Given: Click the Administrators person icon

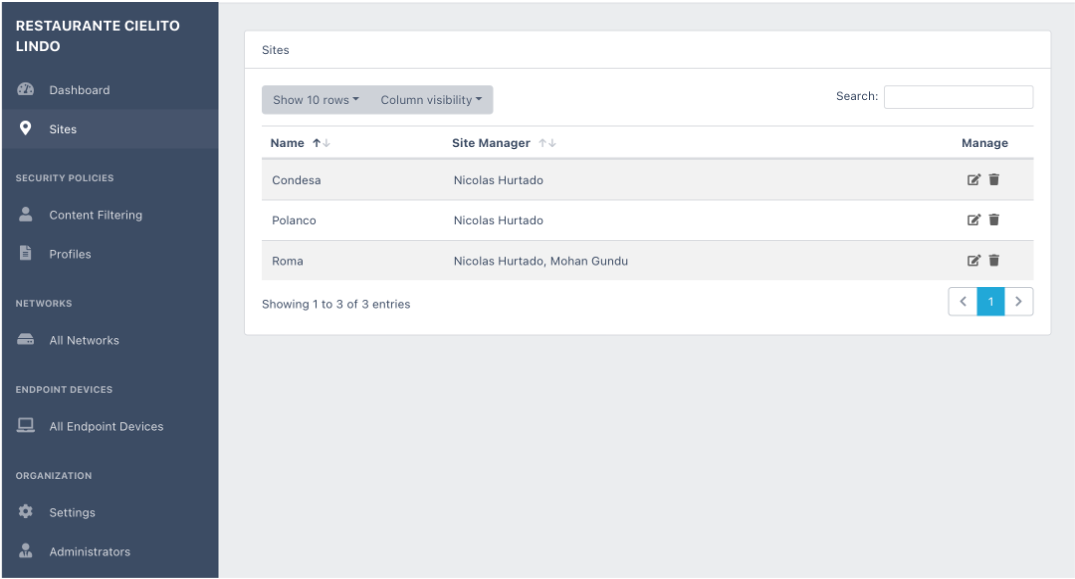Looking at the screenshot, I should (x=25, y=550).
